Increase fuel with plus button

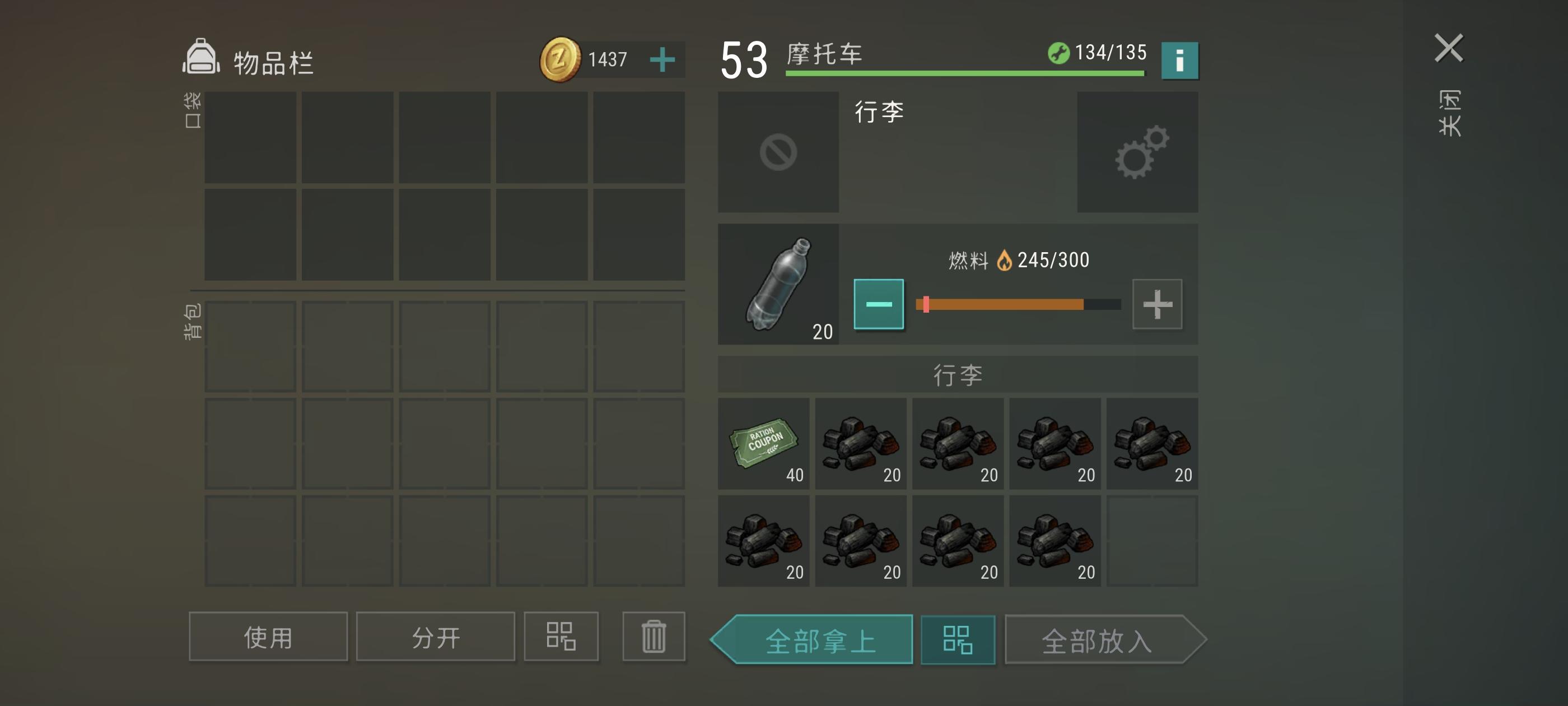tap(1157, 304)
